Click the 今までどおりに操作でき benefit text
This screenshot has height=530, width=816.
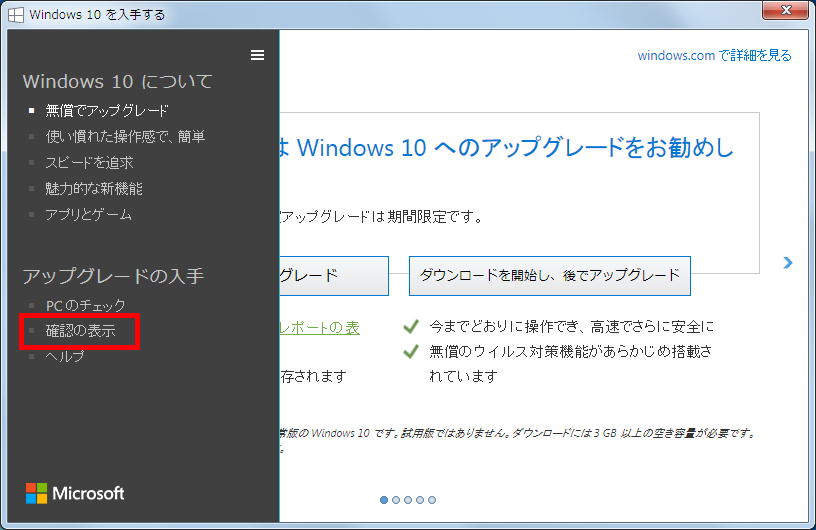point(571,326)
